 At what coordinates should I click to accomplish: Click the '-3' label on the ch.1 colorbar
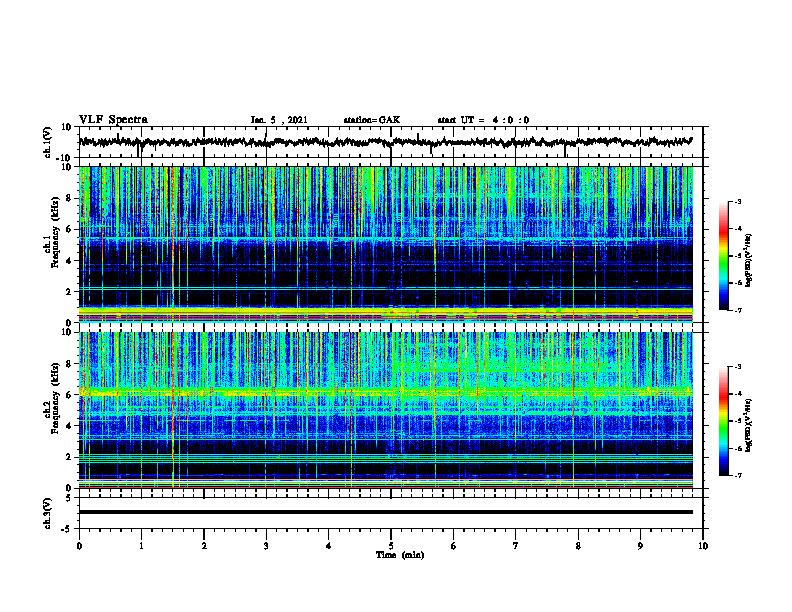(737, 201)
